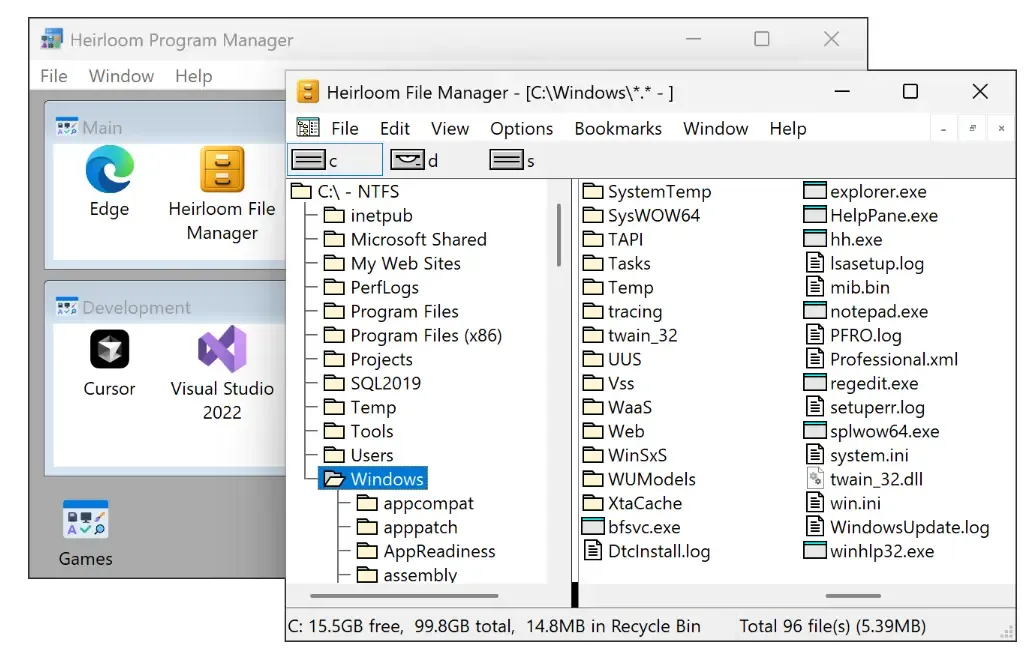Open the minimized Games group icon
Screen dimensions: 1036x661
click(x=85, y=520)
